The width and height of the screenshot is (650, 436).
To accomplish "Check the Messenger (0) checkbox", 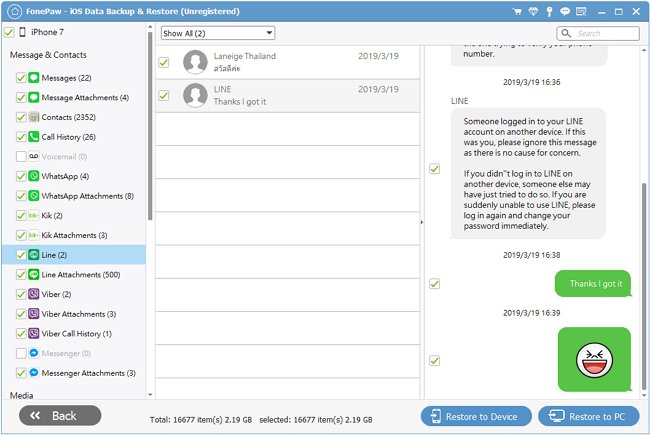I will point(21,353).
